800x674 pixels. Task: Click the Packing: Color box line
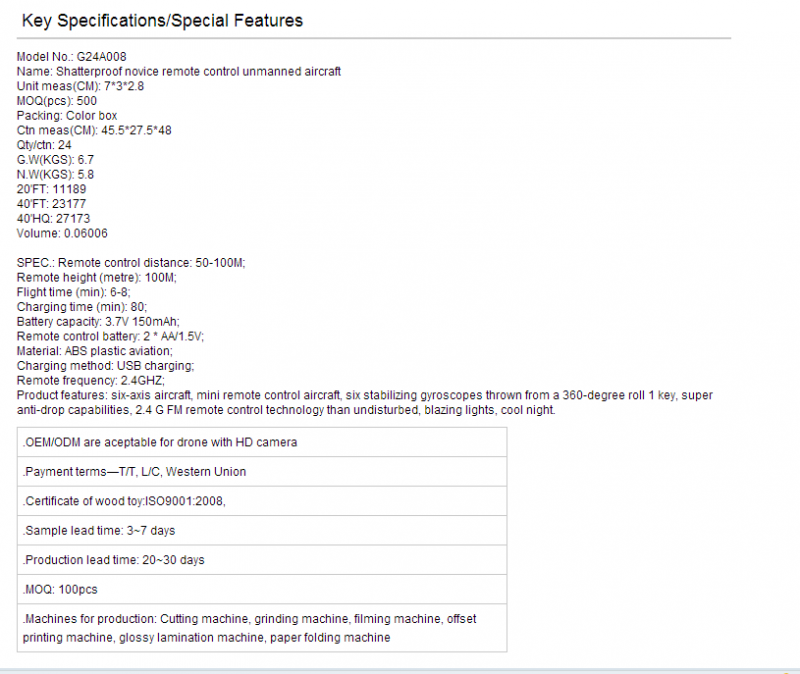[67, 116]
